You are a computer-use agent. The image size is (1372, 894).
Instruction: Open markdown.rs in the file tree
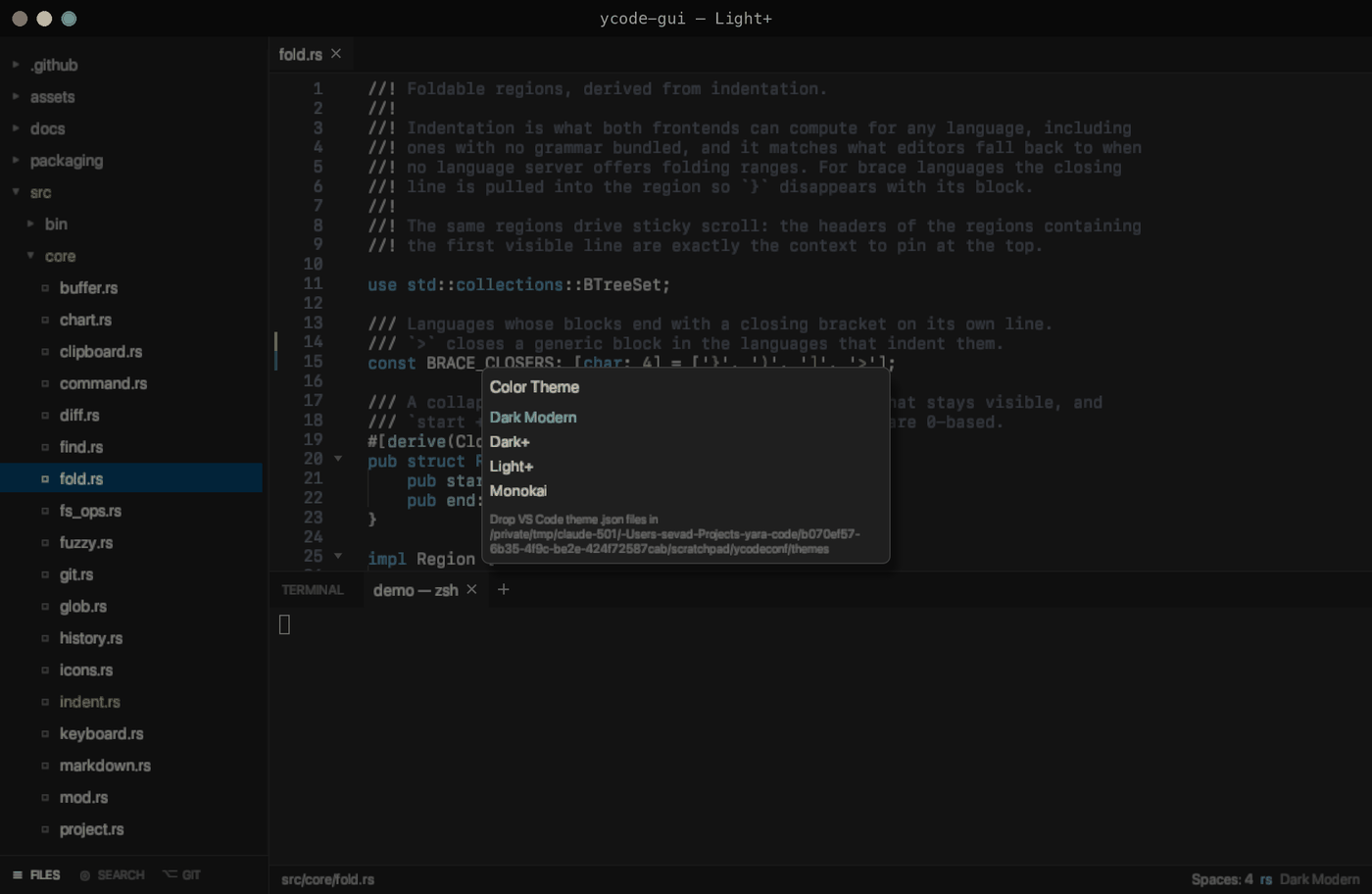pos(105,766)
